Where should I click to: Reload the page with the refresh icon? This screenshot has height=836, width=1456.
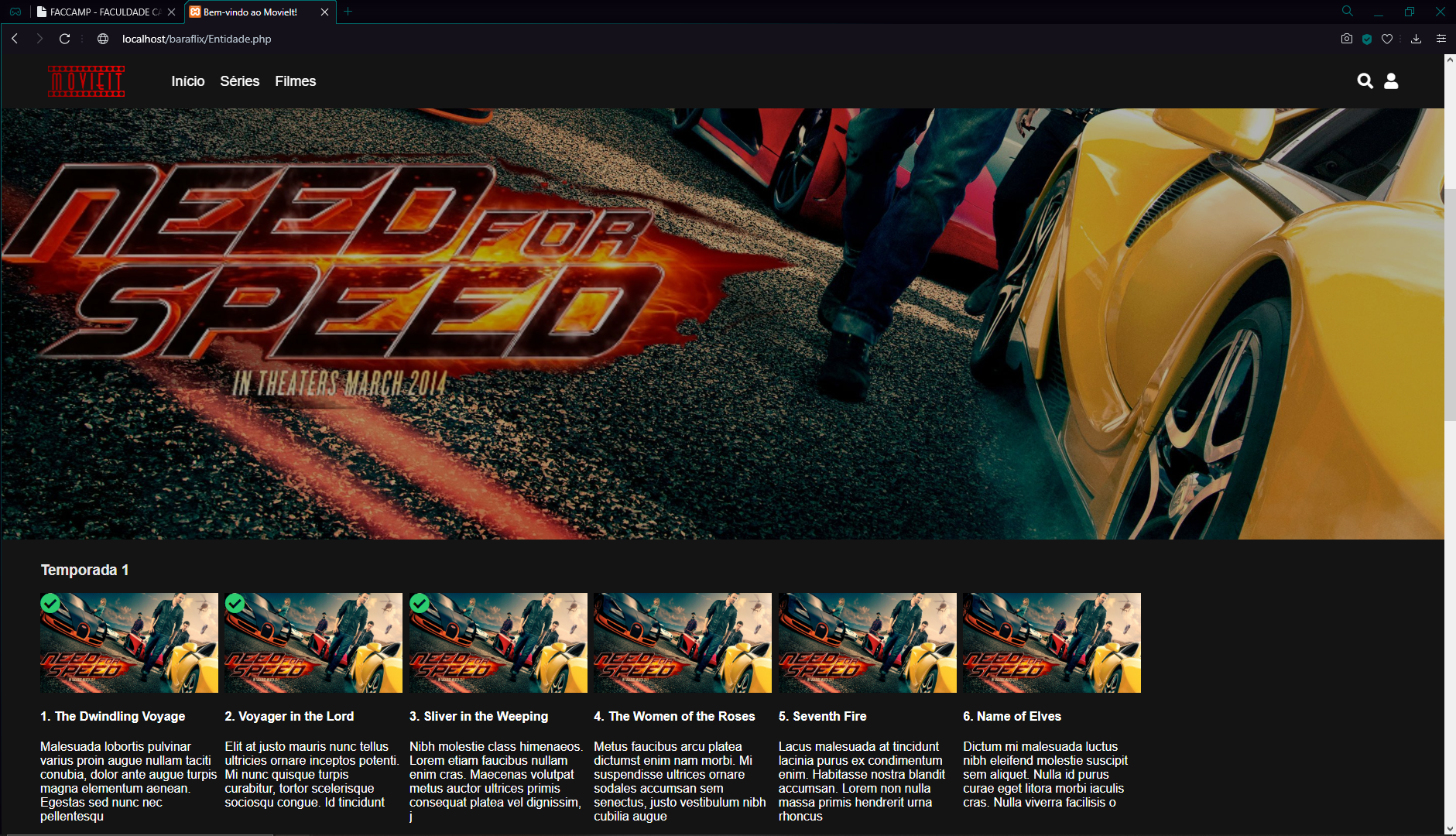(x=65, y=39)
